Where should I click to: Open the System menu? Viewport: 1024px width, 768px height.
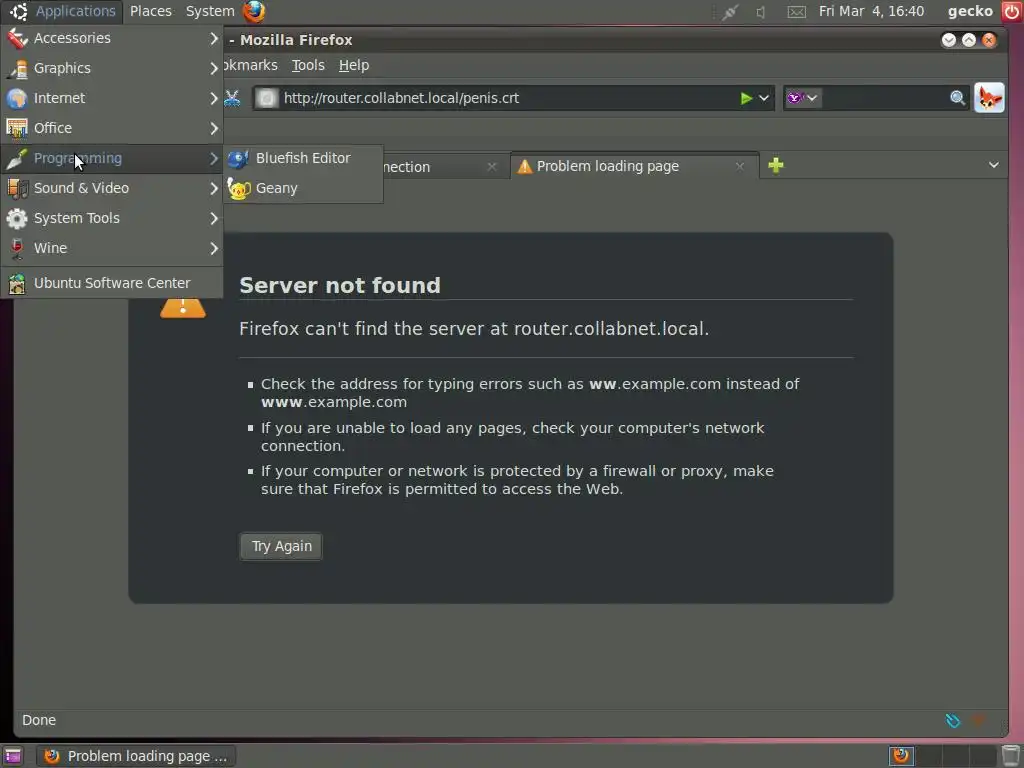(210, 11)
